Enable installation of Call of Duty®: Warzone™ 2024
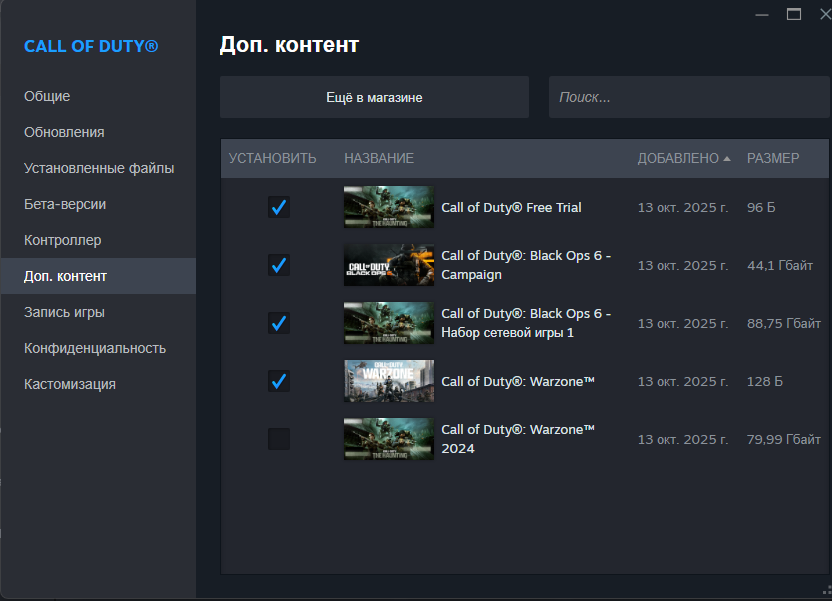The image size is (832, 601). point(279,439)
